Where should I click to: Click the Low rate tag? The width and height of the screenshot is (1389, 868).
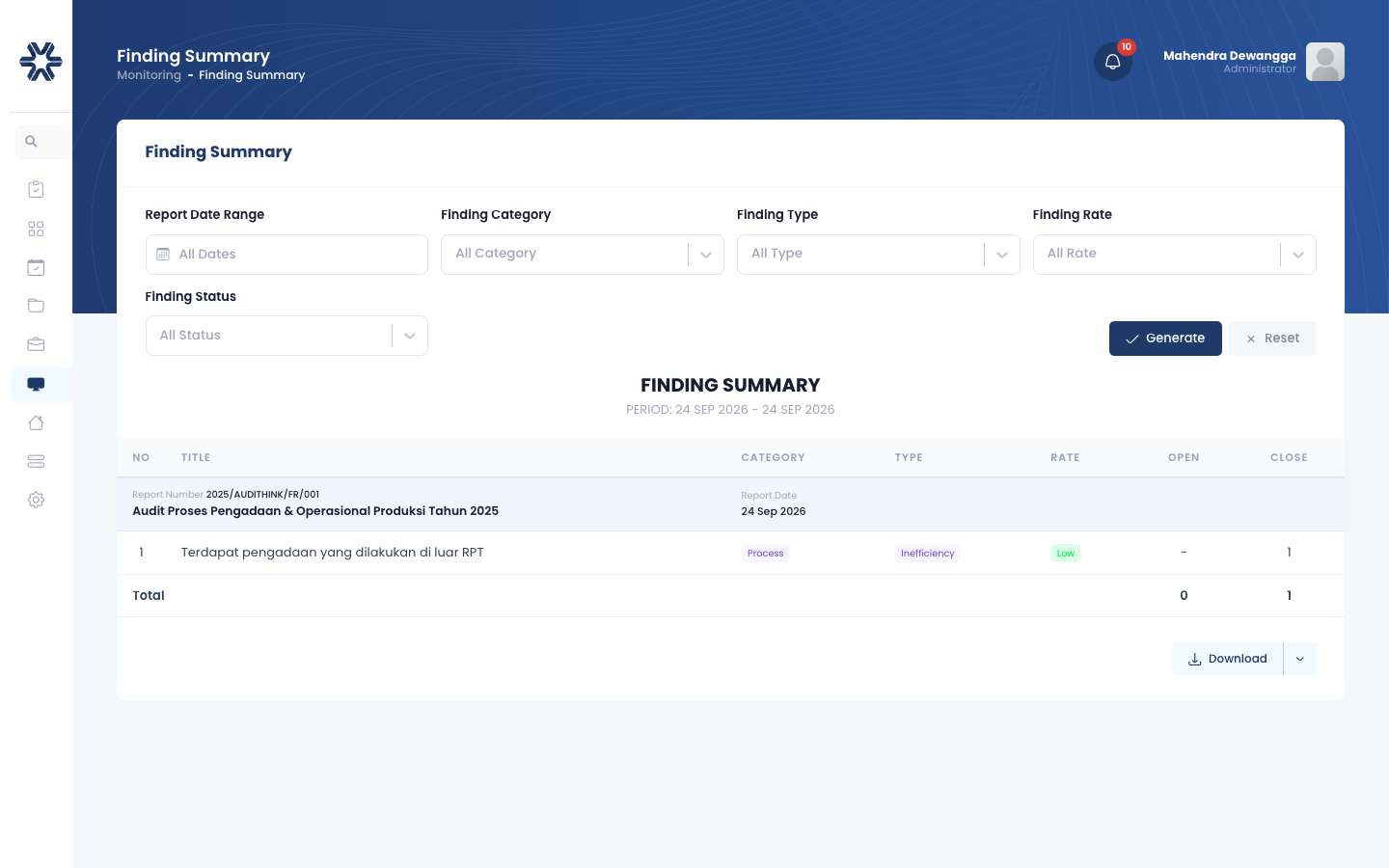(1066, 554)
